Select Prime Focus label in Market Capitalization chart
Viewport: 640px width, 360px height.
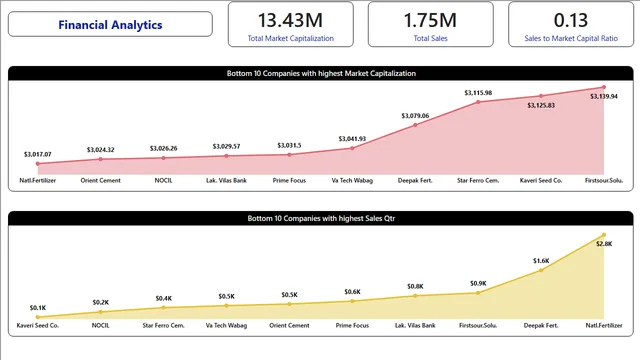(x=289, y=180)
